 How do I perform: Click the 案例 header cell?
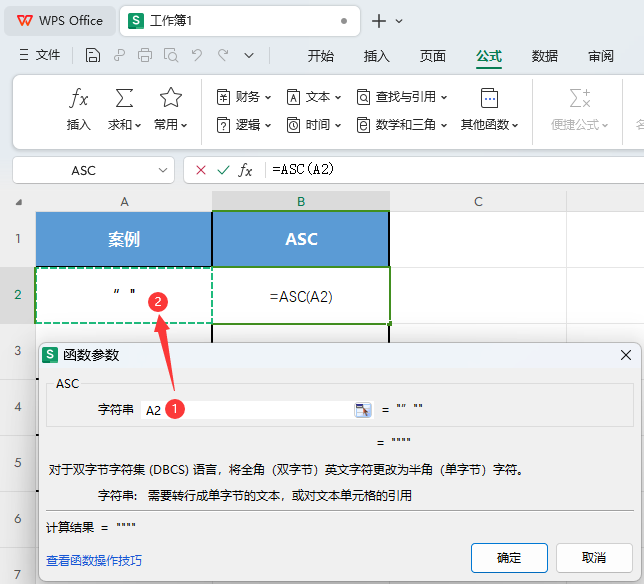click(124, 239)
